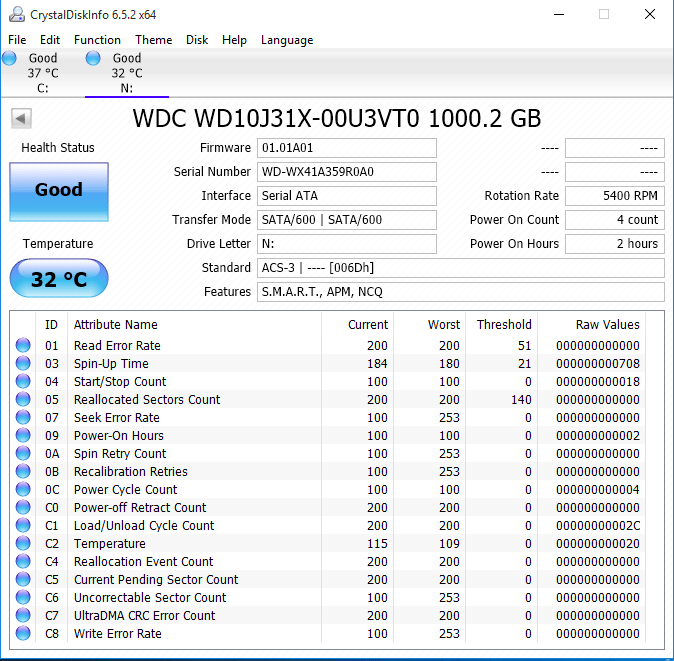Click the status orb for Power Cycle Count
This screenshot has height=661, width=674.
[23, 490]
